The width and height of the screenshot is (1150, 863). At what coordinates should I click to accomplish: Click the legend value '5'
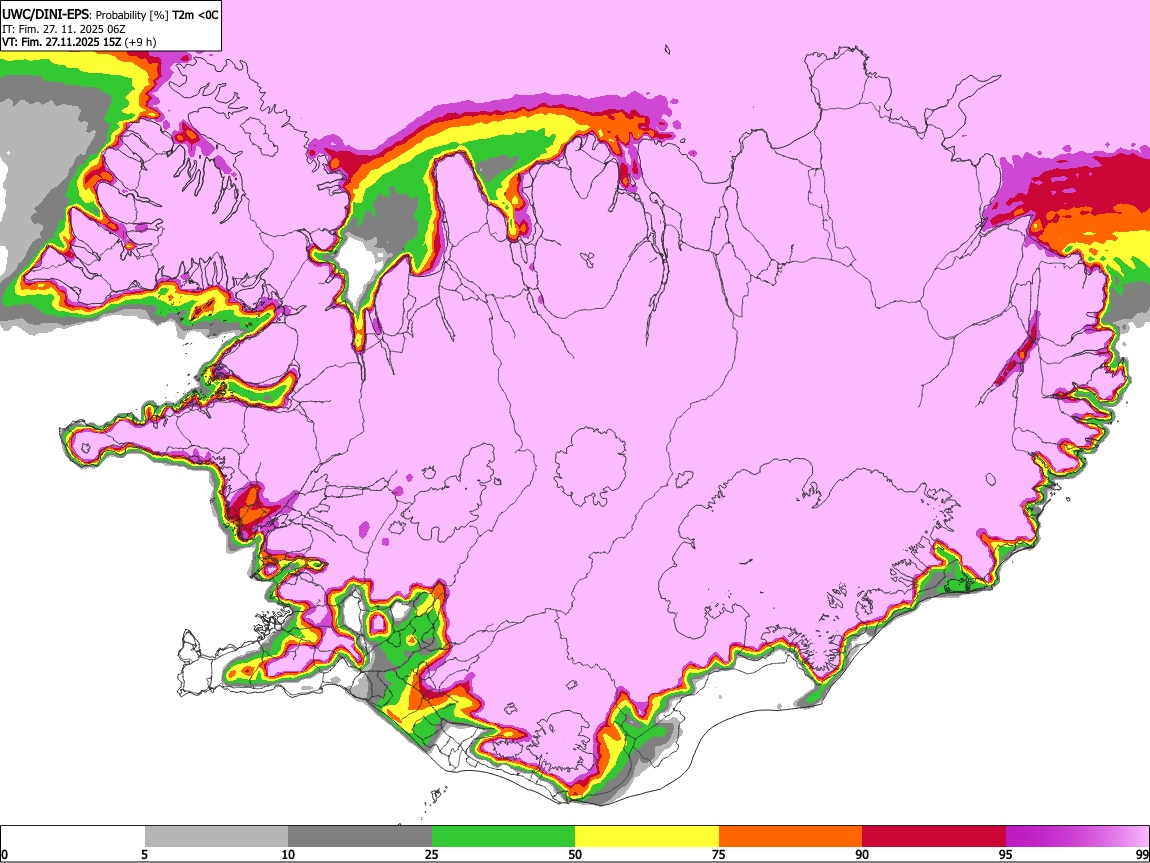click(144, 854)
